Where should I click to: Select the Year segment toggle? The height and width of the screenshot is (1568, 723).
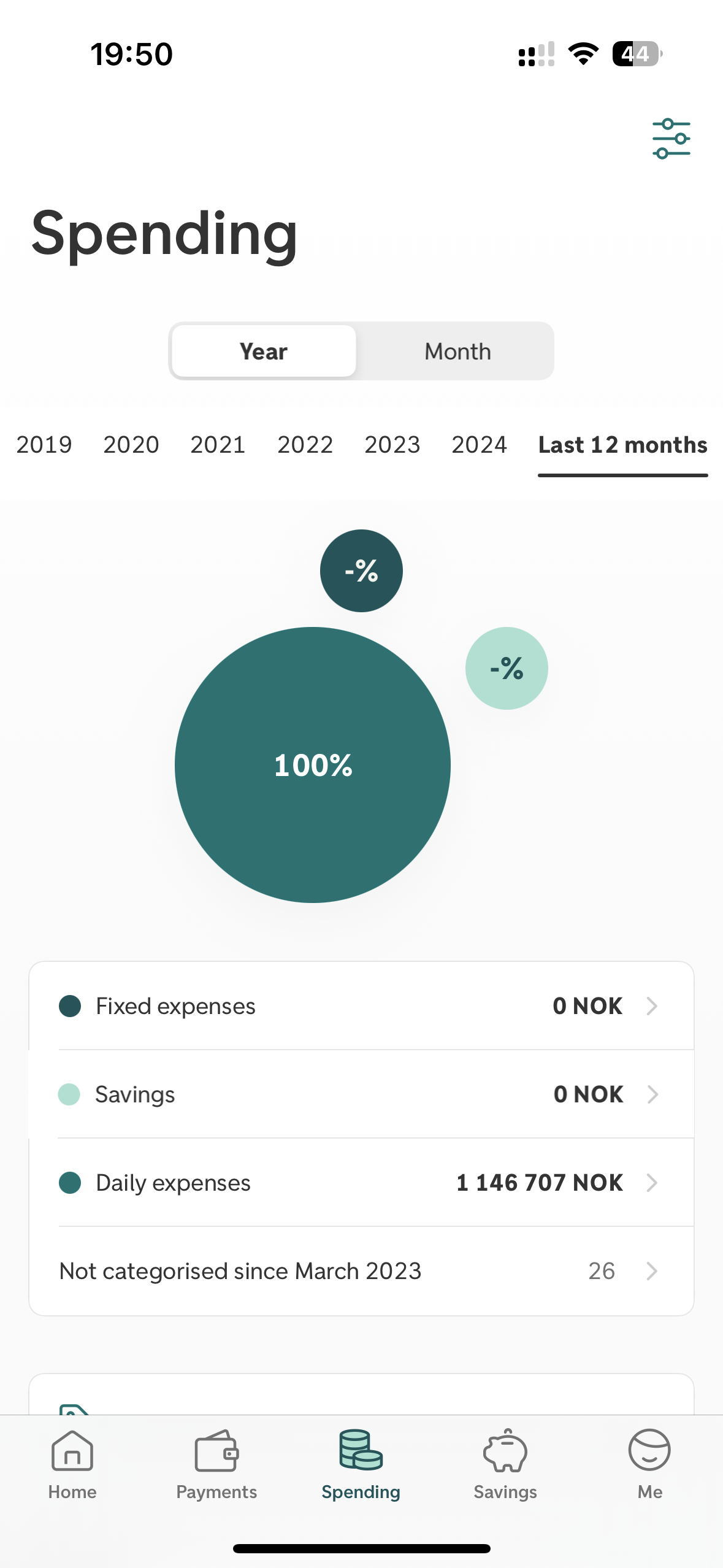pyautogui.click(x=264, y=352)
